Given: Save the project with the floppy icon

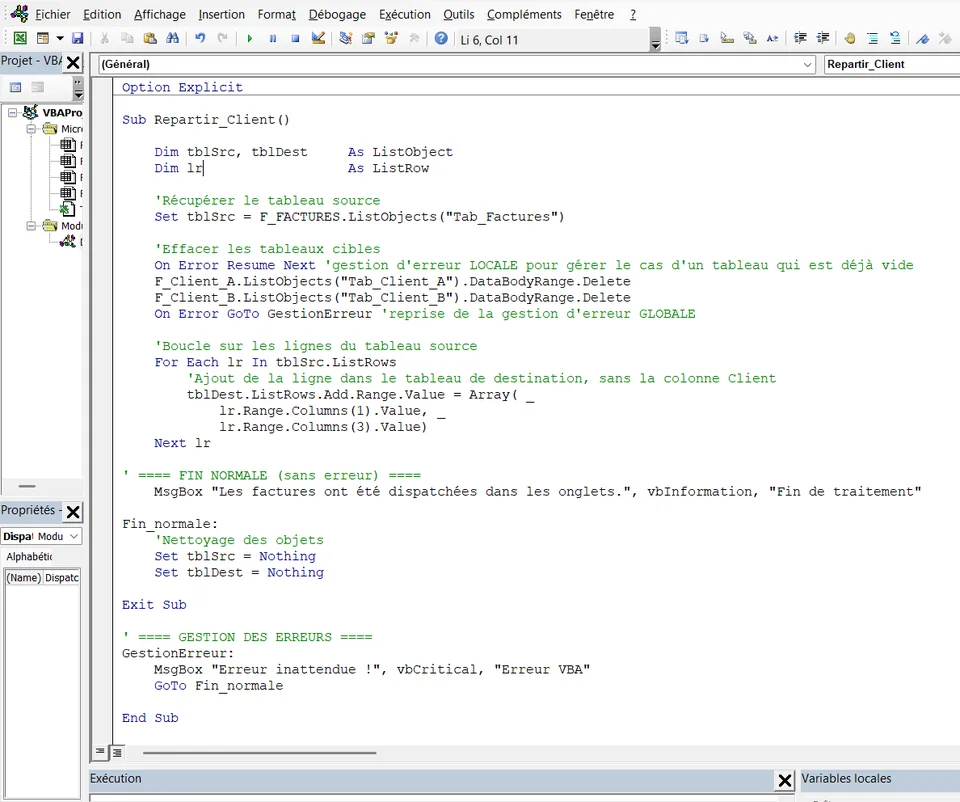Looking at the screenshot, I should pyautogui.click(x=77, y=38).
